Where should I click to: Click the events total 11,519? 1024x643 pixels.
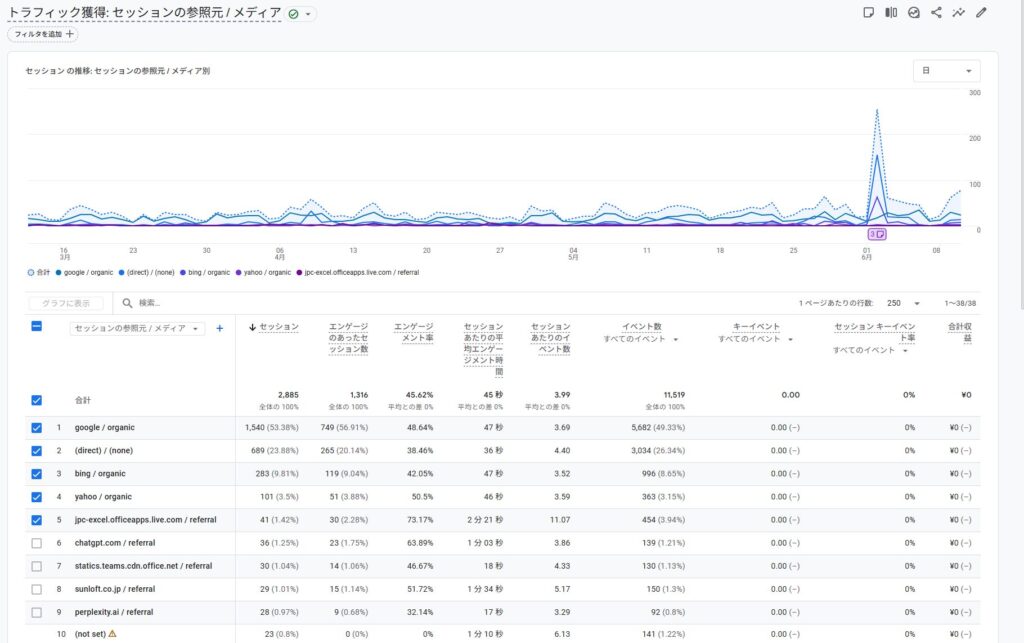coord(674,395)
